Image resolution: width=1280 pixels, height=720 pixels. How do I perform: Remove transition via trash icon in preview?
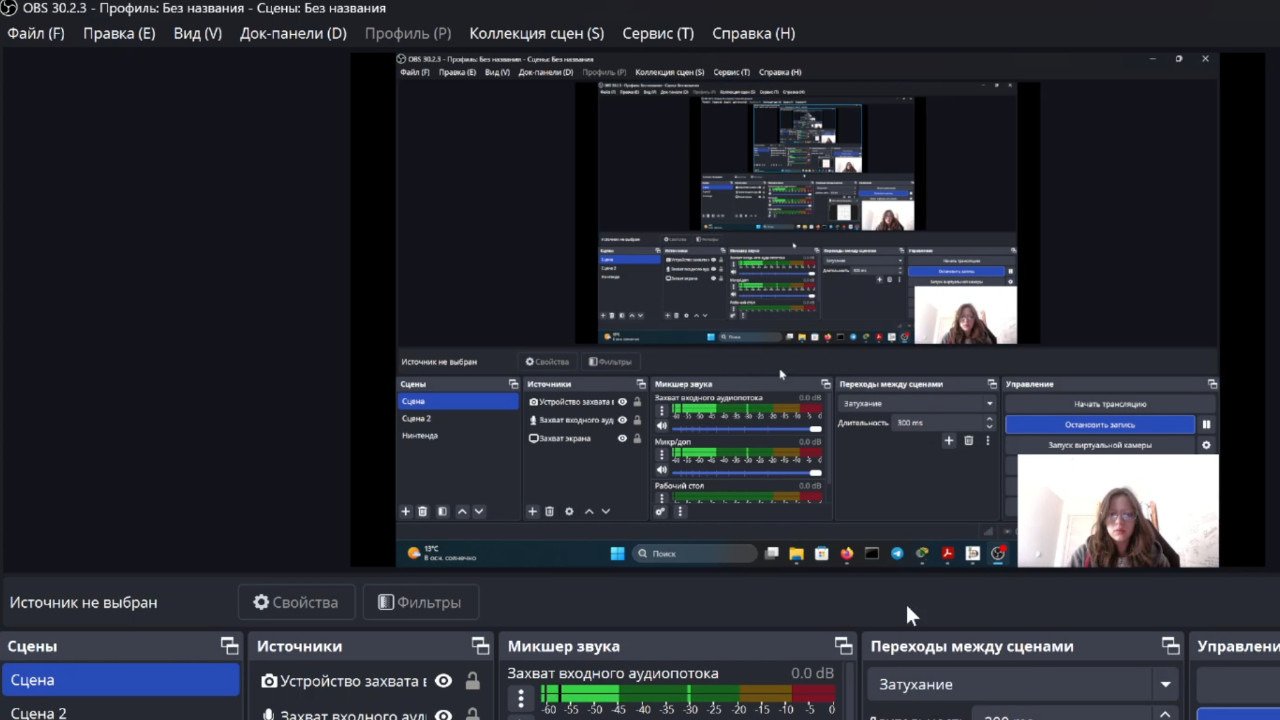968,440
